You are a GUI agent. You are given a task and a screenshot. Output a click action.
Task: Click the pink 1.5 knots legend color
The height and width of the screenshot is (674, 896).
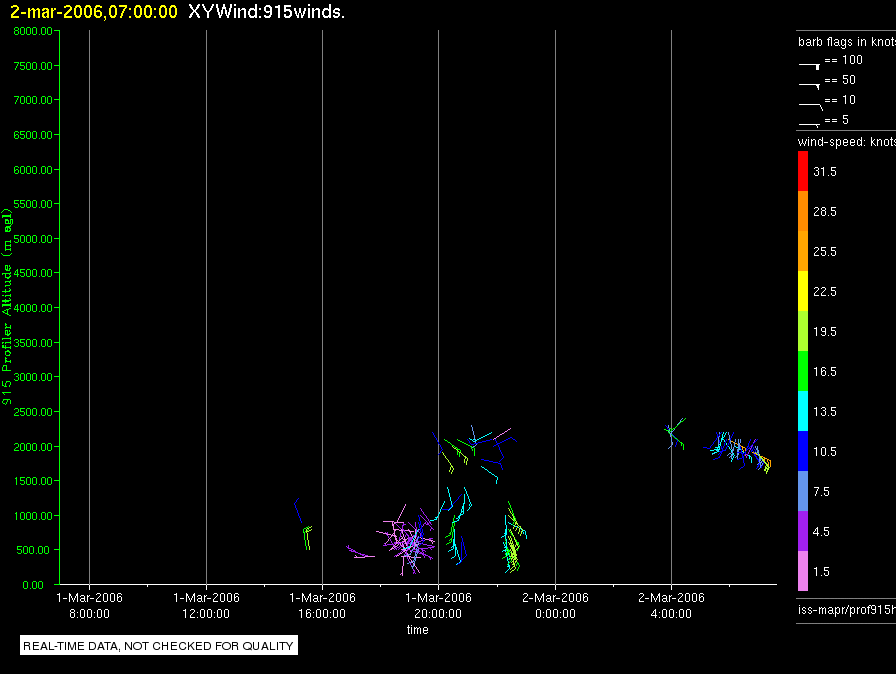803,571
